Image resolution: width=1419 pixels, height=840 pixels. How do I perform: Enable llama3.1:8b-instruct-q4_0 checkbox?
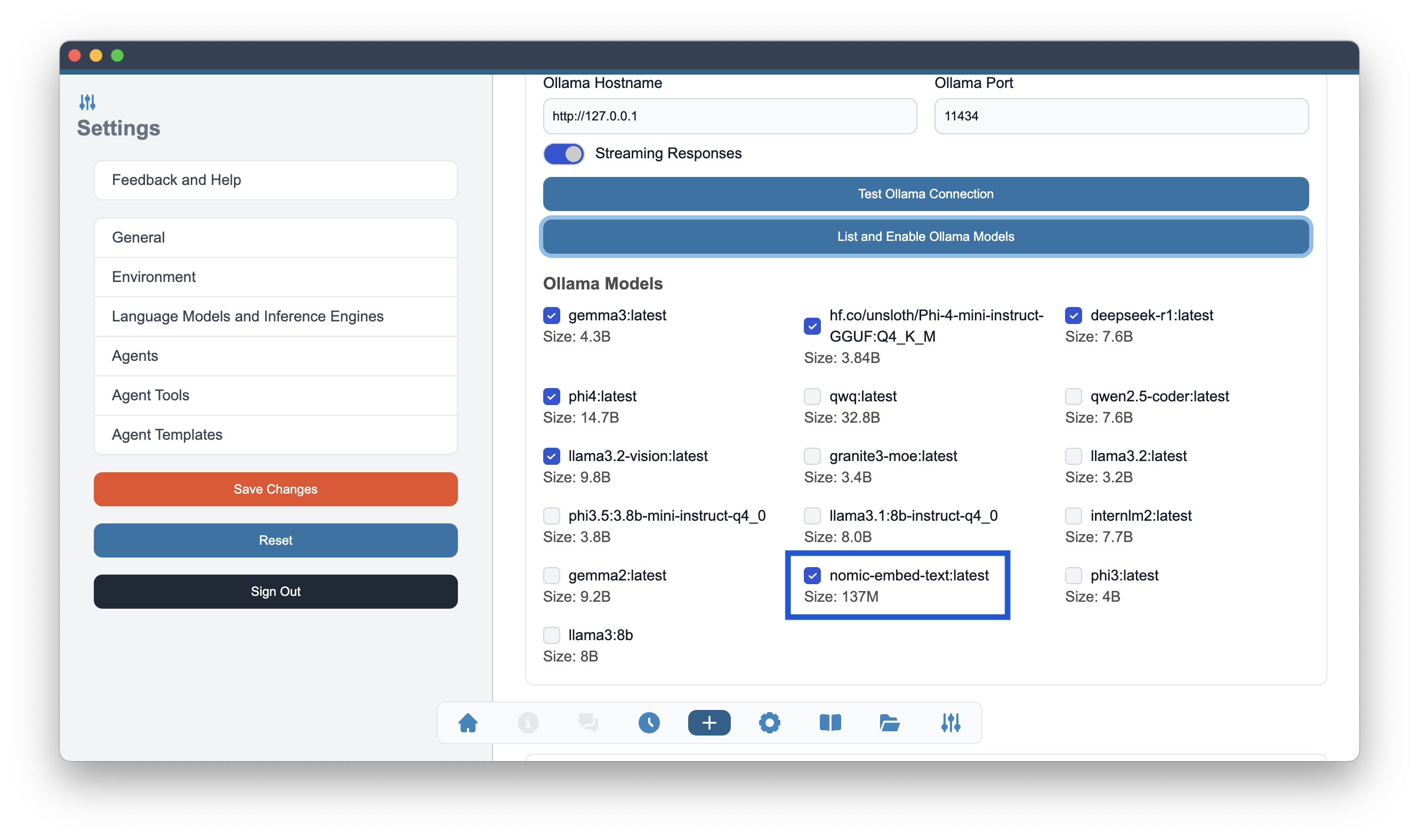coord(812,515)
